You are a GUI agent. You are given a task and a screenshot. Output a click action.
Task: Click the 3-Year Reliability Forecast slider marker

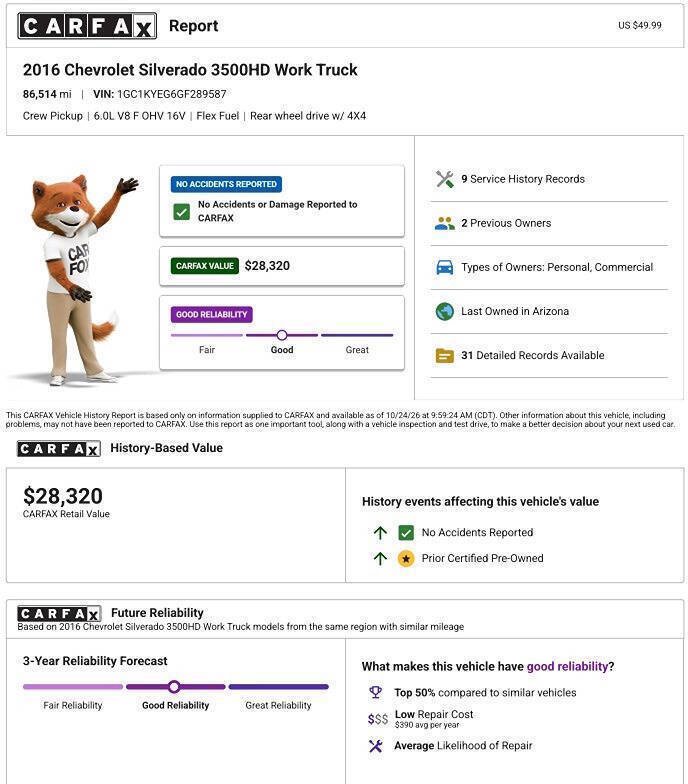(x=174, y=686)
